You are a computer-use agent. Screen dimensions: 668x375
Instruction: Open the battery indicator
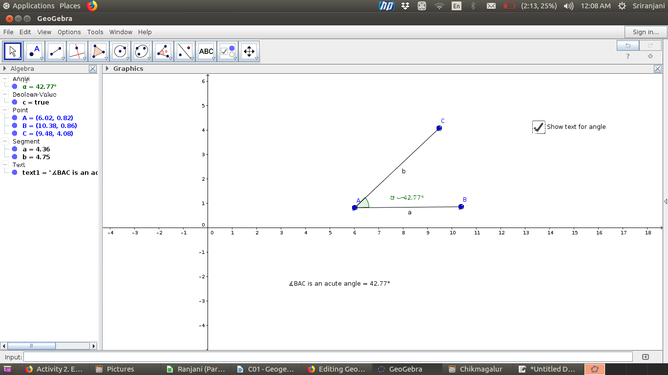[x=510, y=6]
